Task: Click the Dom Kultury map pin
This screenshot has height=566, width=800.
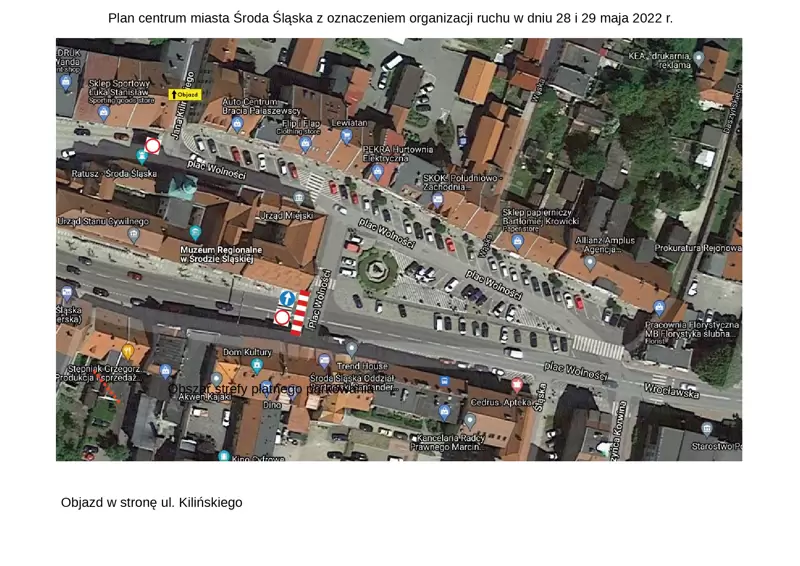Action: click(256, 366)
